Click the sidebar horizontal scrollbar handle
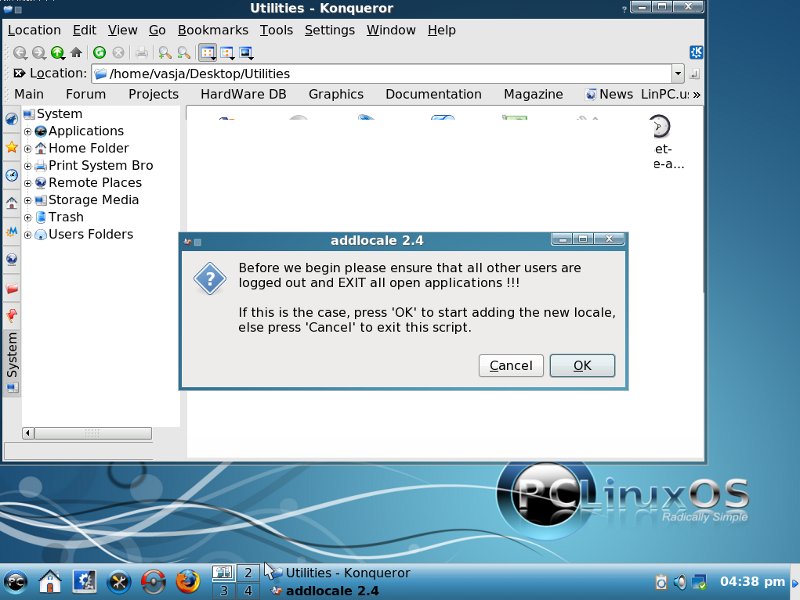Image resolution: width=800 pixels, height=600 pixels. click(x=92, y=433)
